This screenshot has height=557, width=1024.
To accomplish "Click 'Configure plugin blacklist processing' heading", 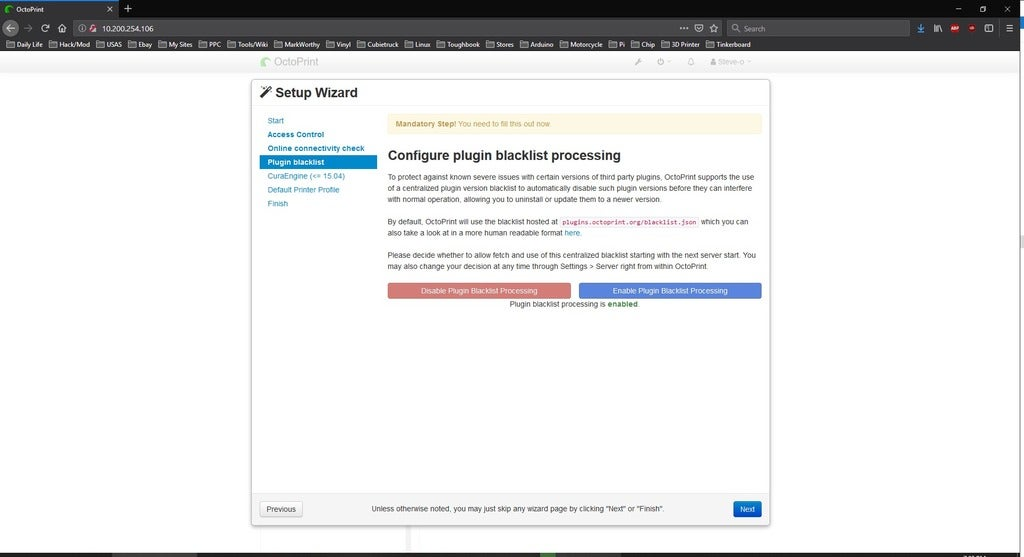I will [504, 155].
